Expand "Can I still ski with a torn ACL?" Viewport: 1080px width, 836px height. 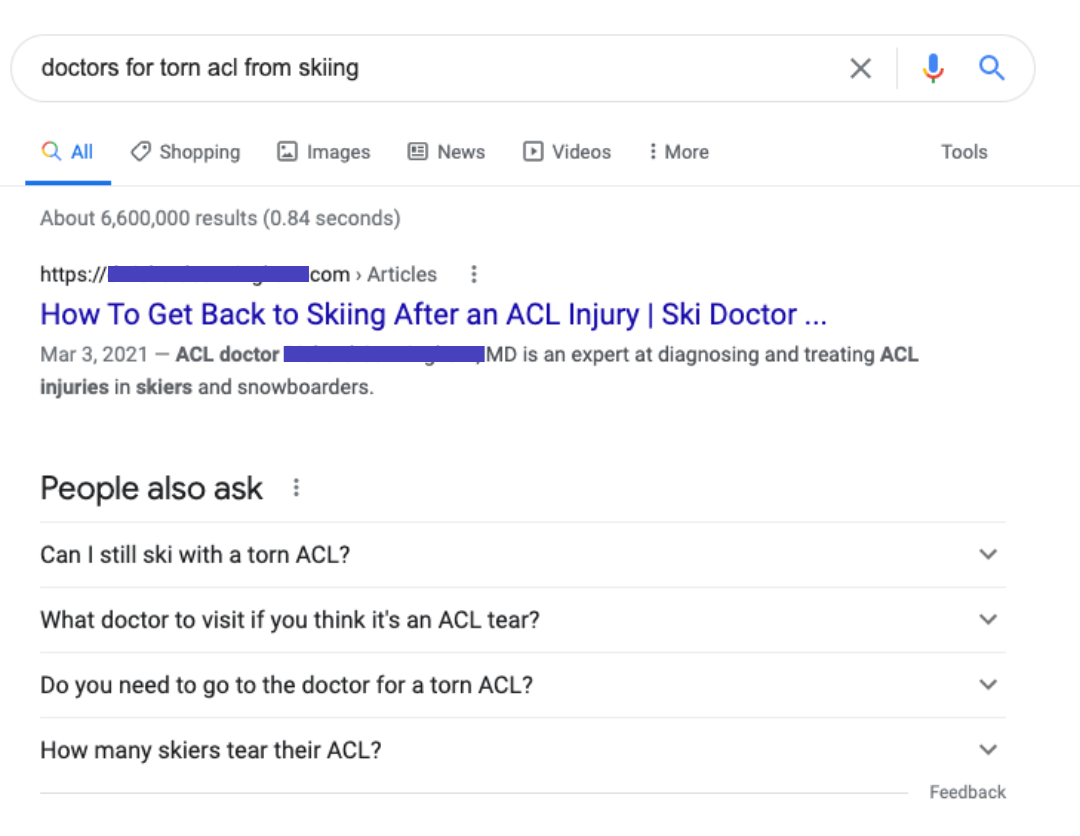click(x=988, y=554)
